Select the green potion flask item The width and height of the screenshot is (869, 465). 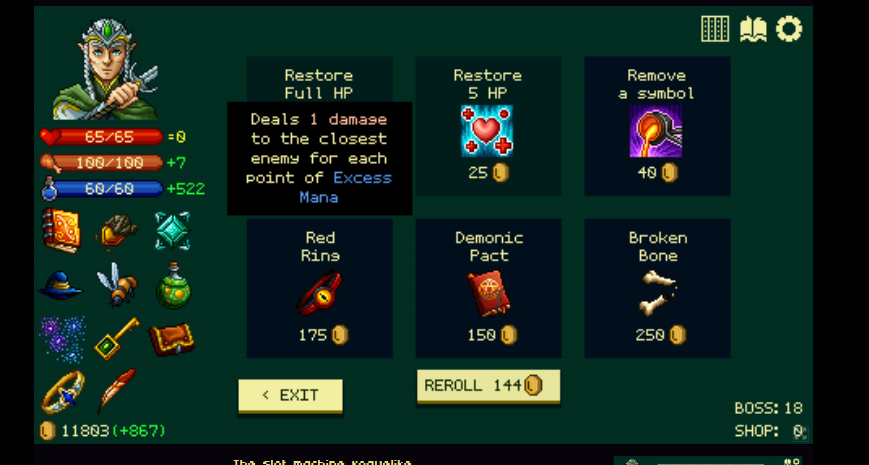pos(173,285)
